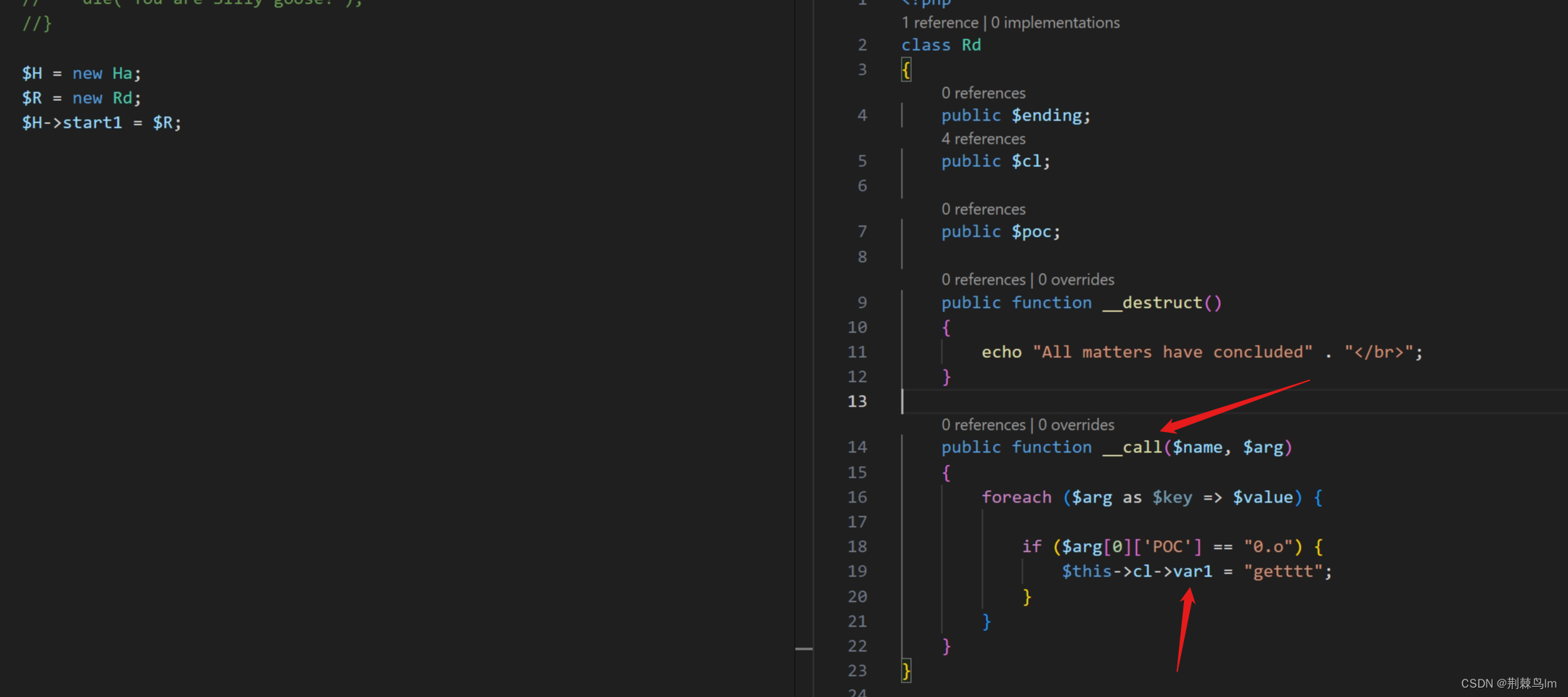Click the '$arg' parameter in __call signature
This screenshot has width=1568, height=697.
[x=1263, y=447]
